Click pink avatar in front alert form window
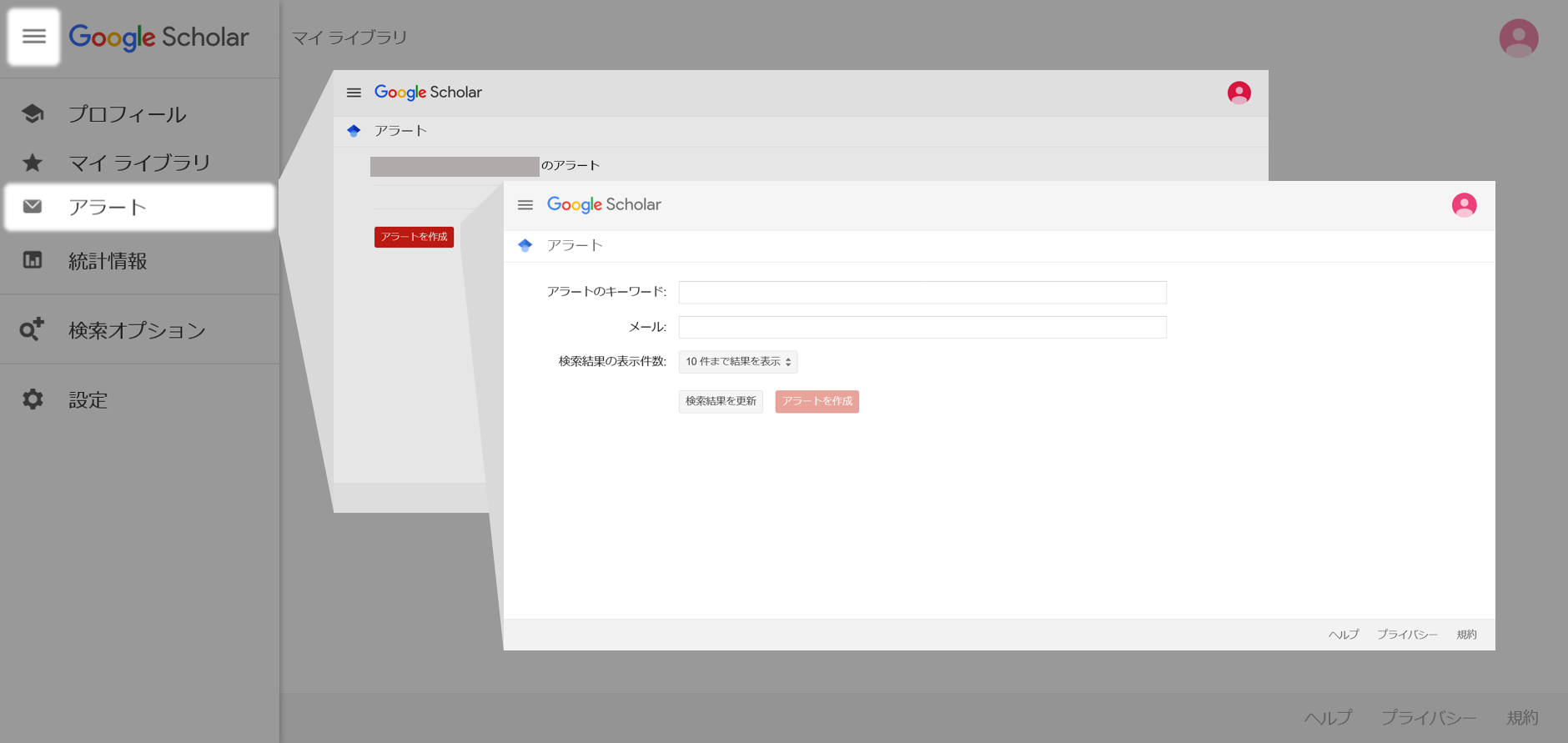Image resolution: width=1568 pixels, height=743 pixels. click(x=1465, y=205)
